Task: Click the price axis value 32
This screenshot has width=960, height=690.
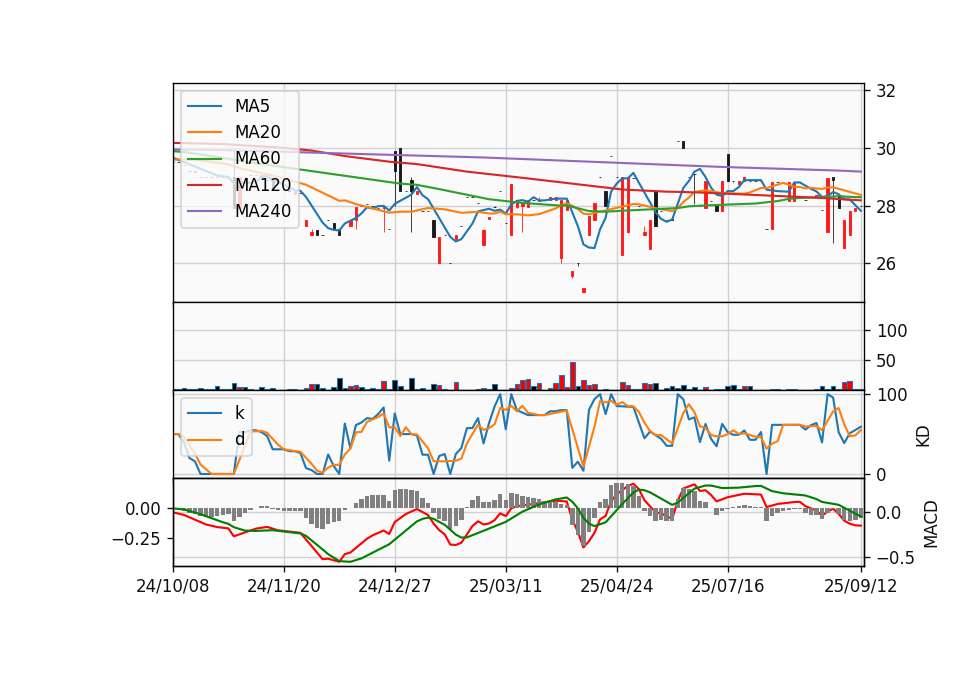Action: 885,91
